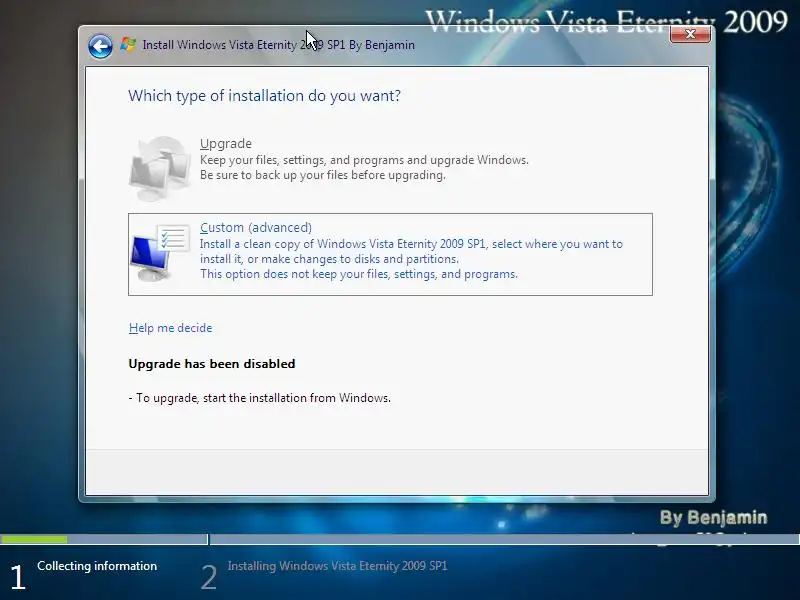Choose the Upgrade installation heading
Screen dimensions: 800x600
click(x=226, y=143)
